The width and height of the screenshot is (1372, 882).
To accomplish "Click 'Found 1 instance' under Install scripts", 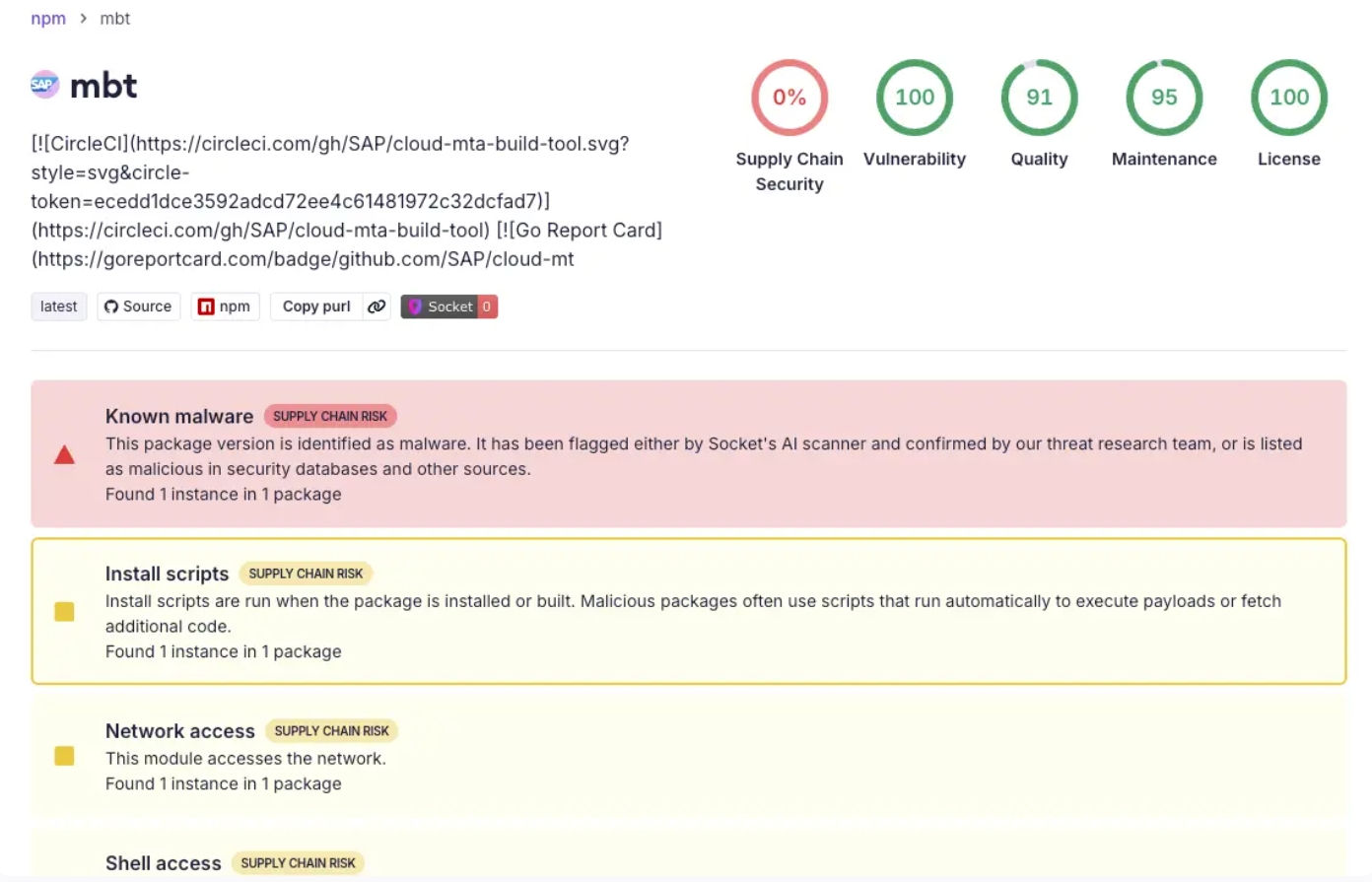I will point(224,651).
